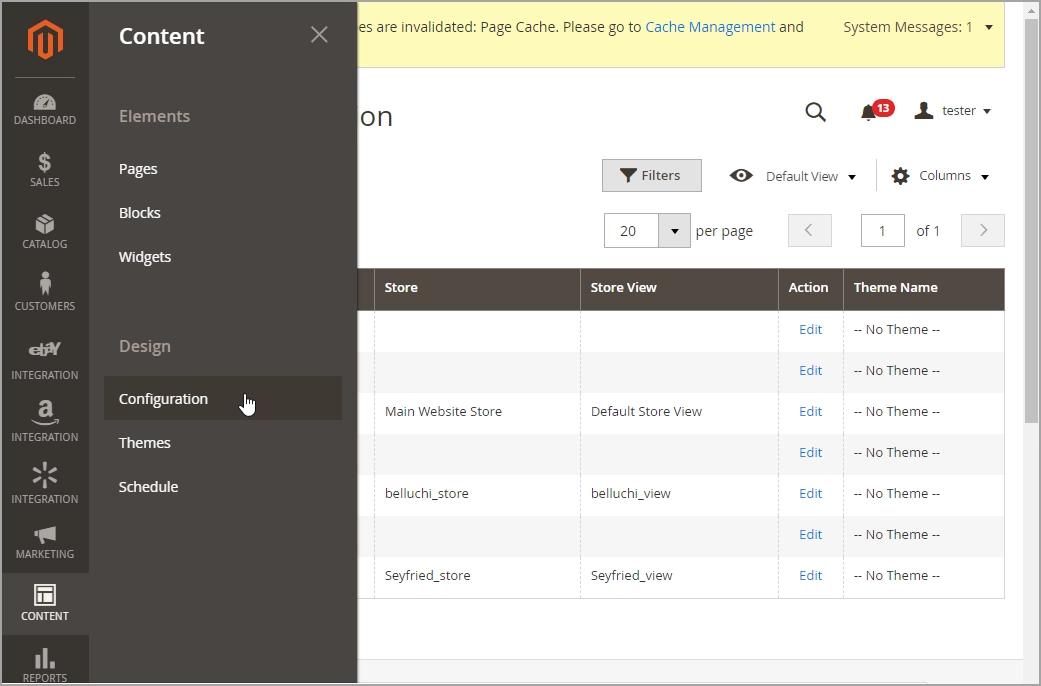Screen dimensions: 1041x686
Task: Open the Customers sidebar section
Action: tap(44, 292)
